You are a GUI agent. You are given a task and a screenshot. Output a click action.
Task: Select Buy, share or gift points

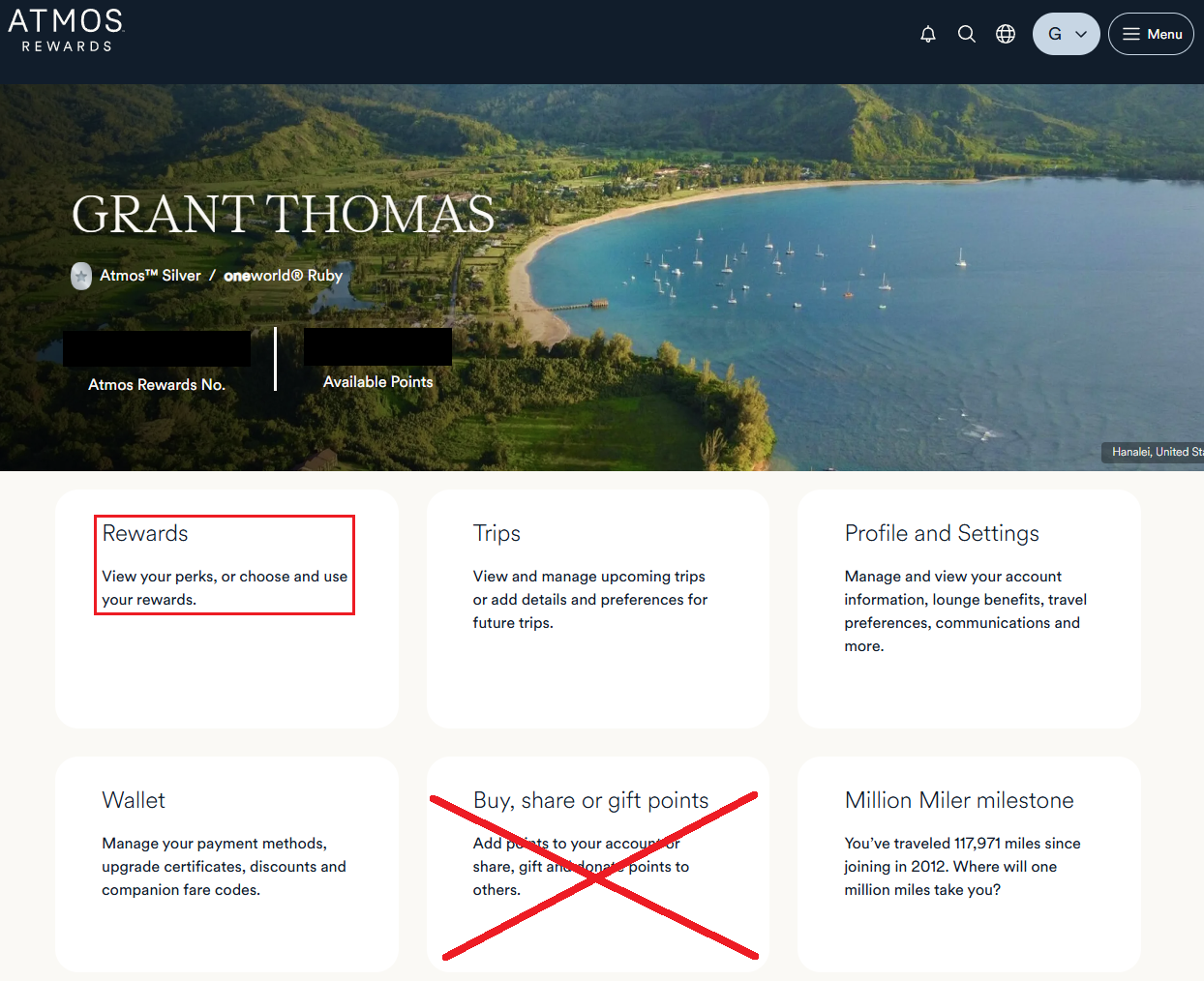[590, 800]
